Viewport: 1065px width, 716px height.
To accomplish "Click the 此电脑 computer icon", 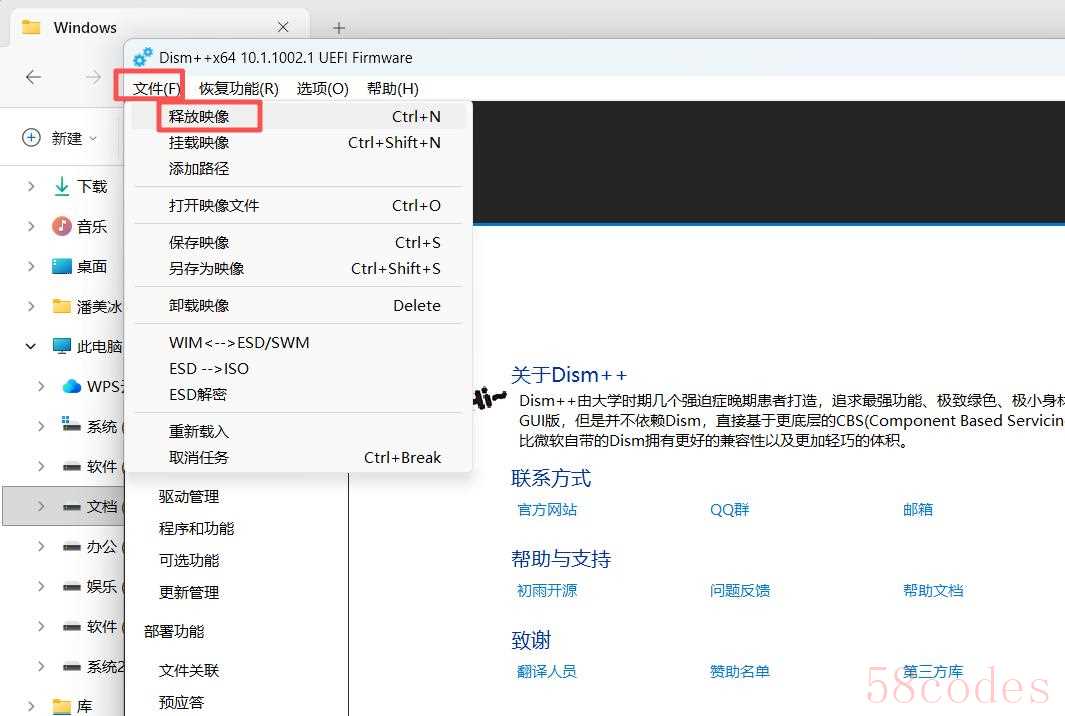I will tap(62, 346).
